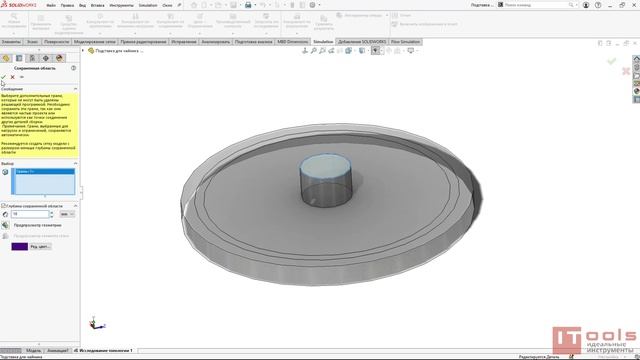640x360 pixels.
Task: Open File Explorer folder icon in task pane
Action: click(636, 76)
